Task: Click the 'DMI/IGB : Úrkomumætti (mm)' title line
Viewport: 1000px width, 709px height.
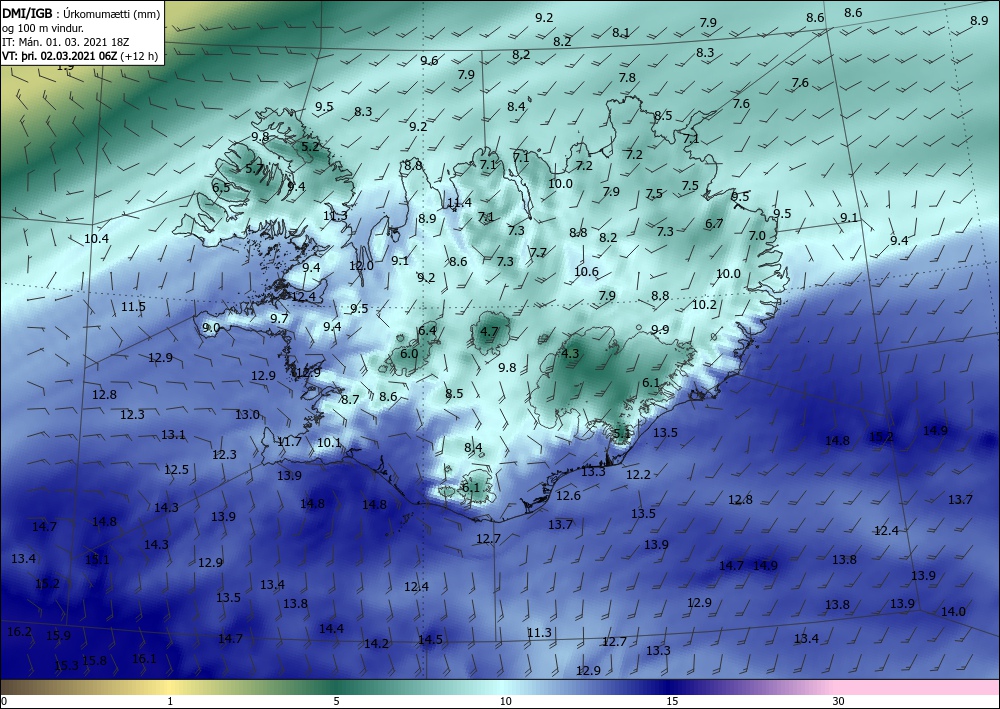Action: tap(82, 13)
